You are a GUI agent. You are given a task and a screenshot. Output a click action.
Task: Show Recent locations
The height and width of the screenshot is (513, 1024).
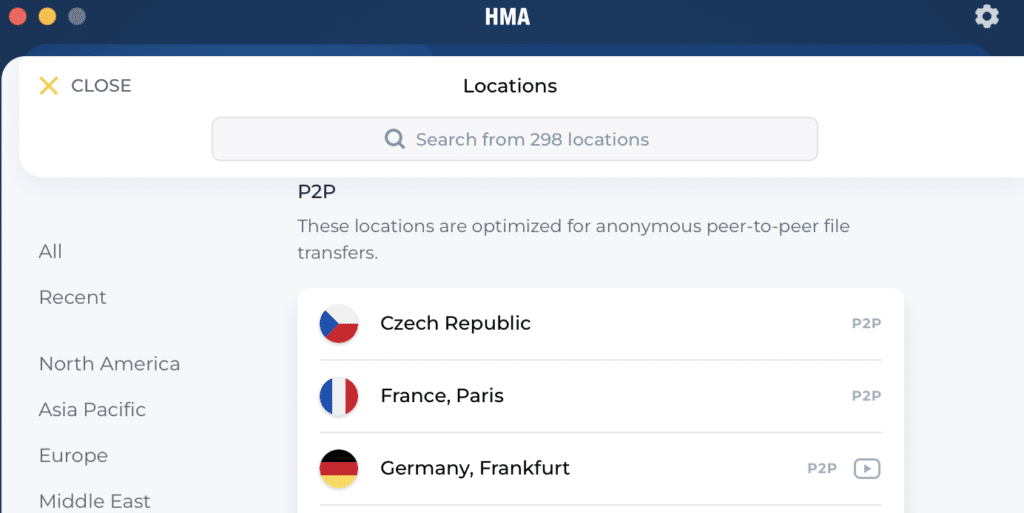coord(73,298)
